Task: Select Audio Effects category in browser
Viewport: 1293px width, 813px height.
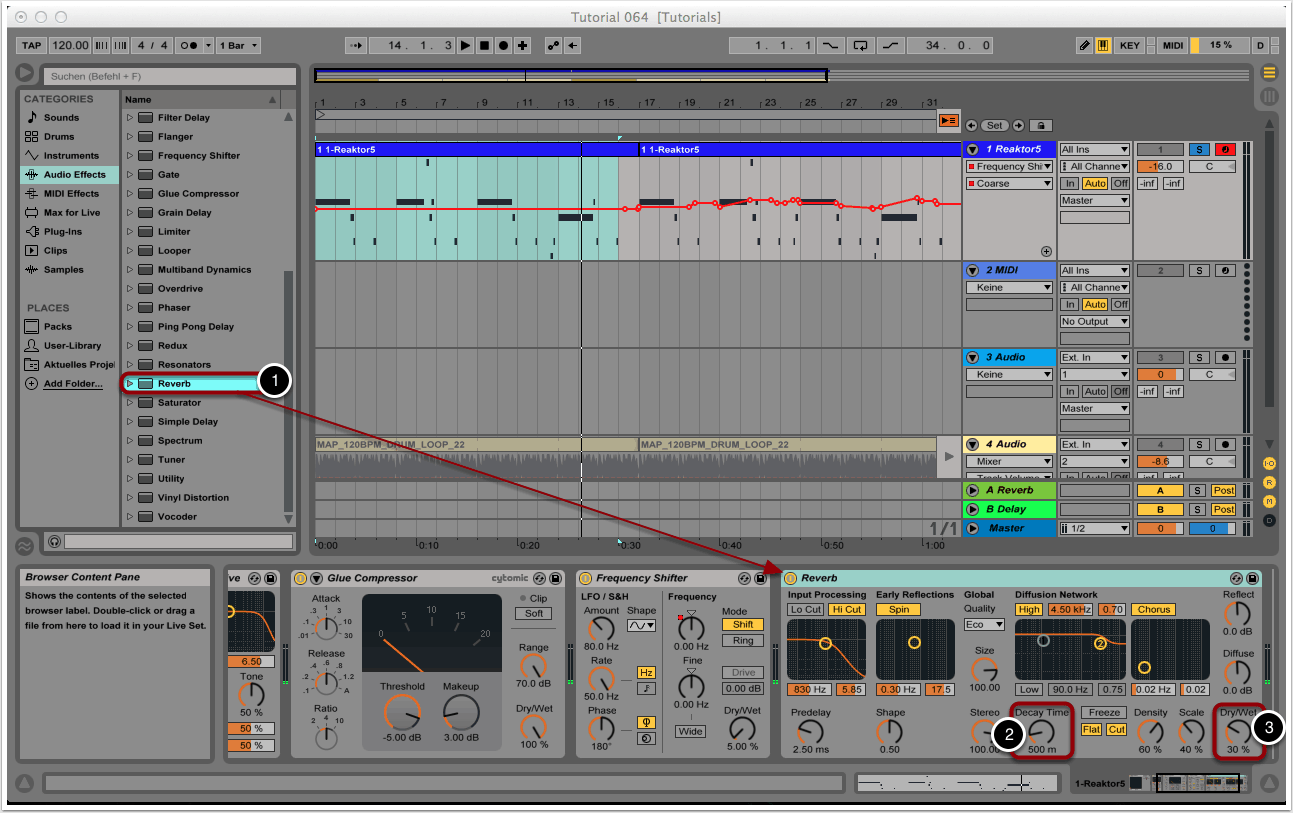Action: click(x=74, y=174)
